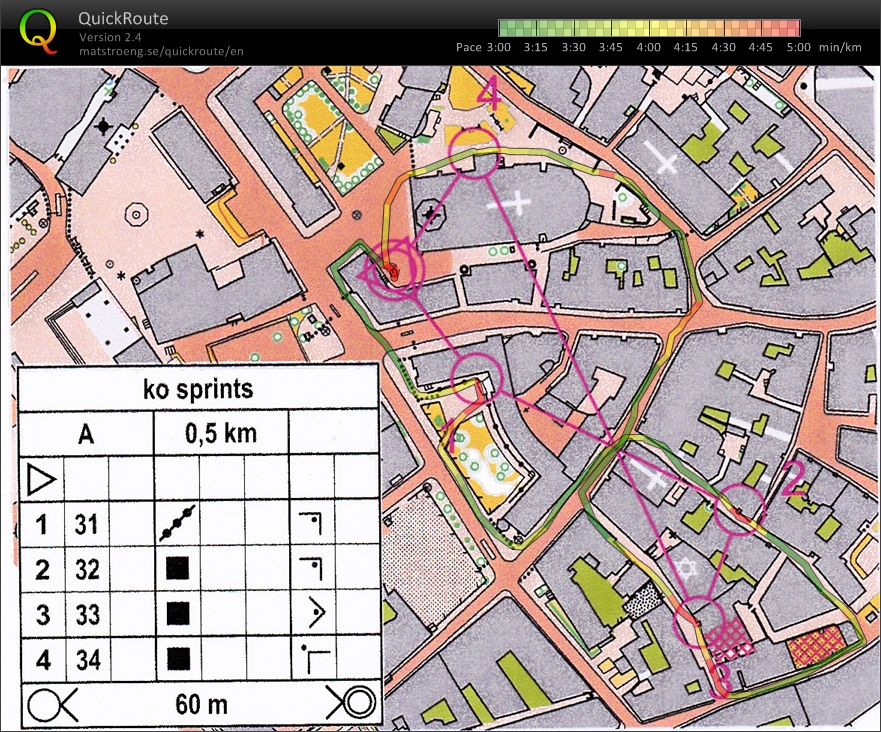Click the 3:45 pace label
Image resolution: width=881 pixels, height=732 pixels.
click(611, 47)
